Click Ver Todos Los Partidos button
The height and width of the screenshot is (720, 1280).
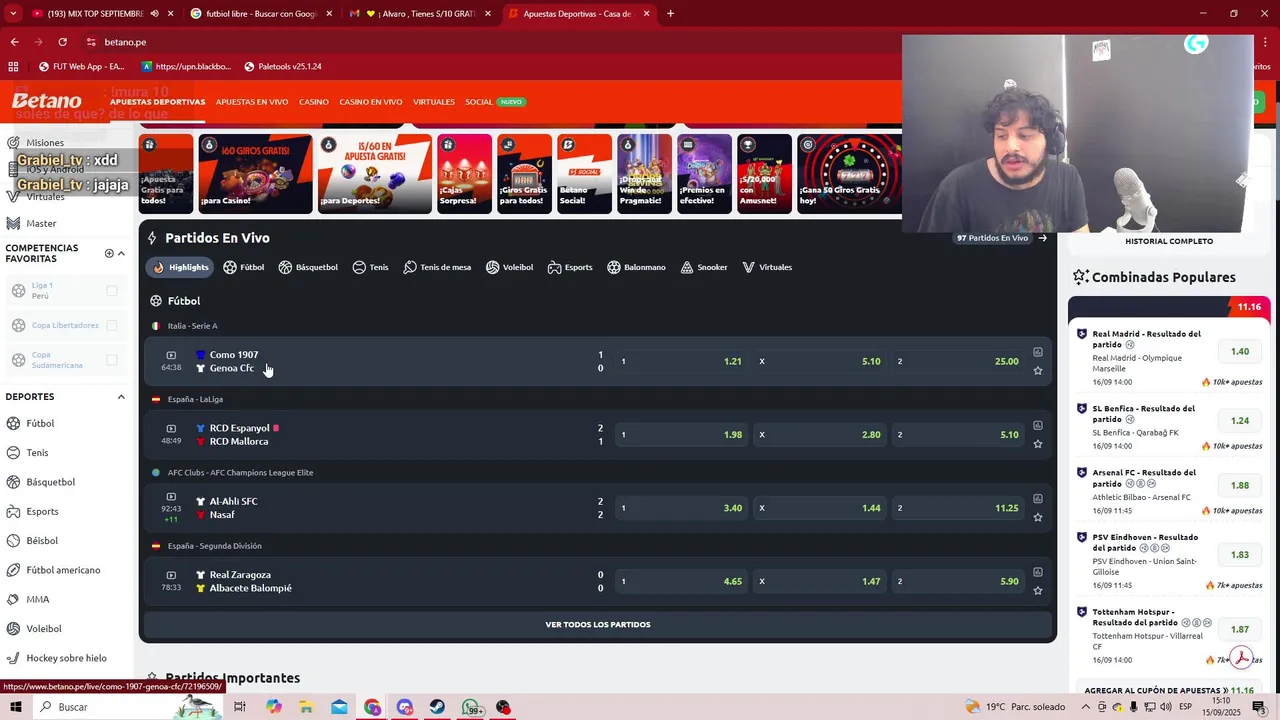coord(598,624)
